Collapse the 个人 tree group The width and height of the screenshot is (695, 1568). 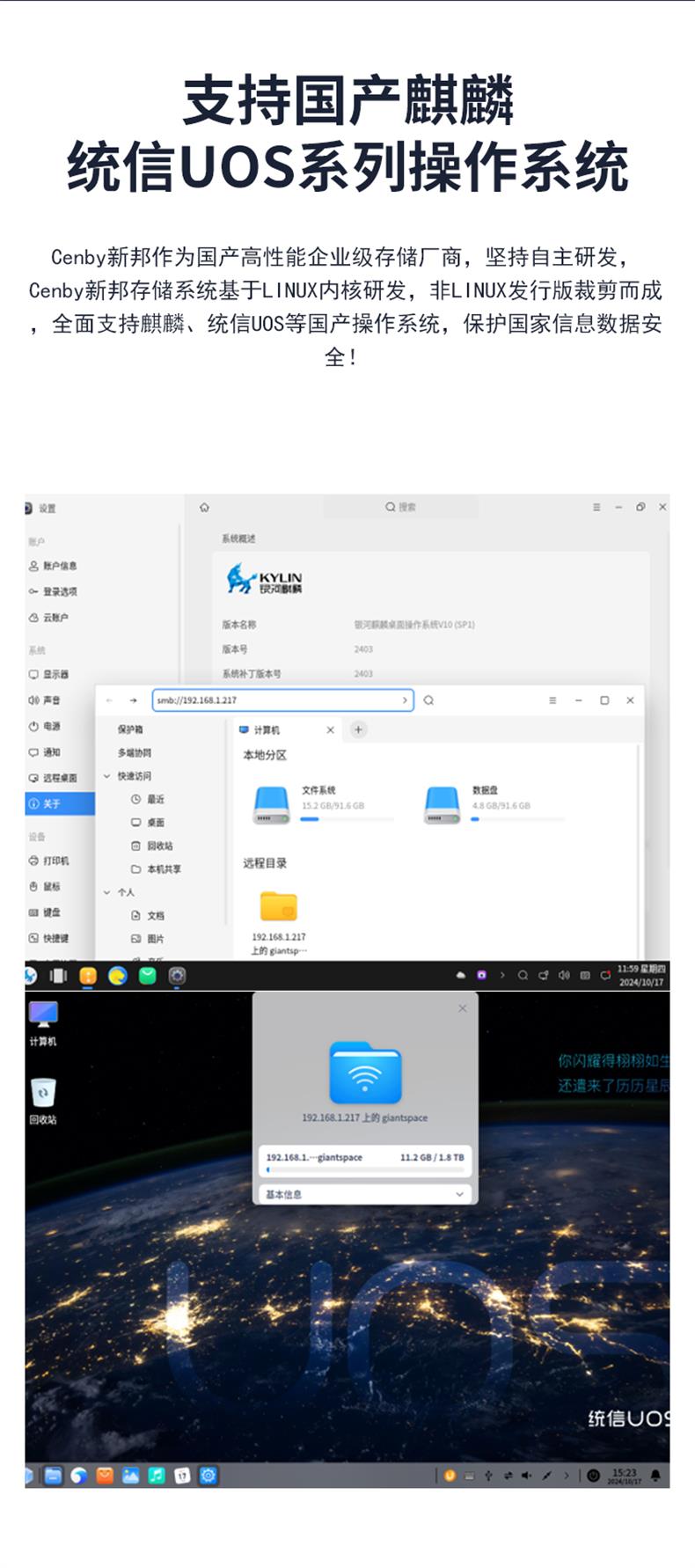pos(107,892)
